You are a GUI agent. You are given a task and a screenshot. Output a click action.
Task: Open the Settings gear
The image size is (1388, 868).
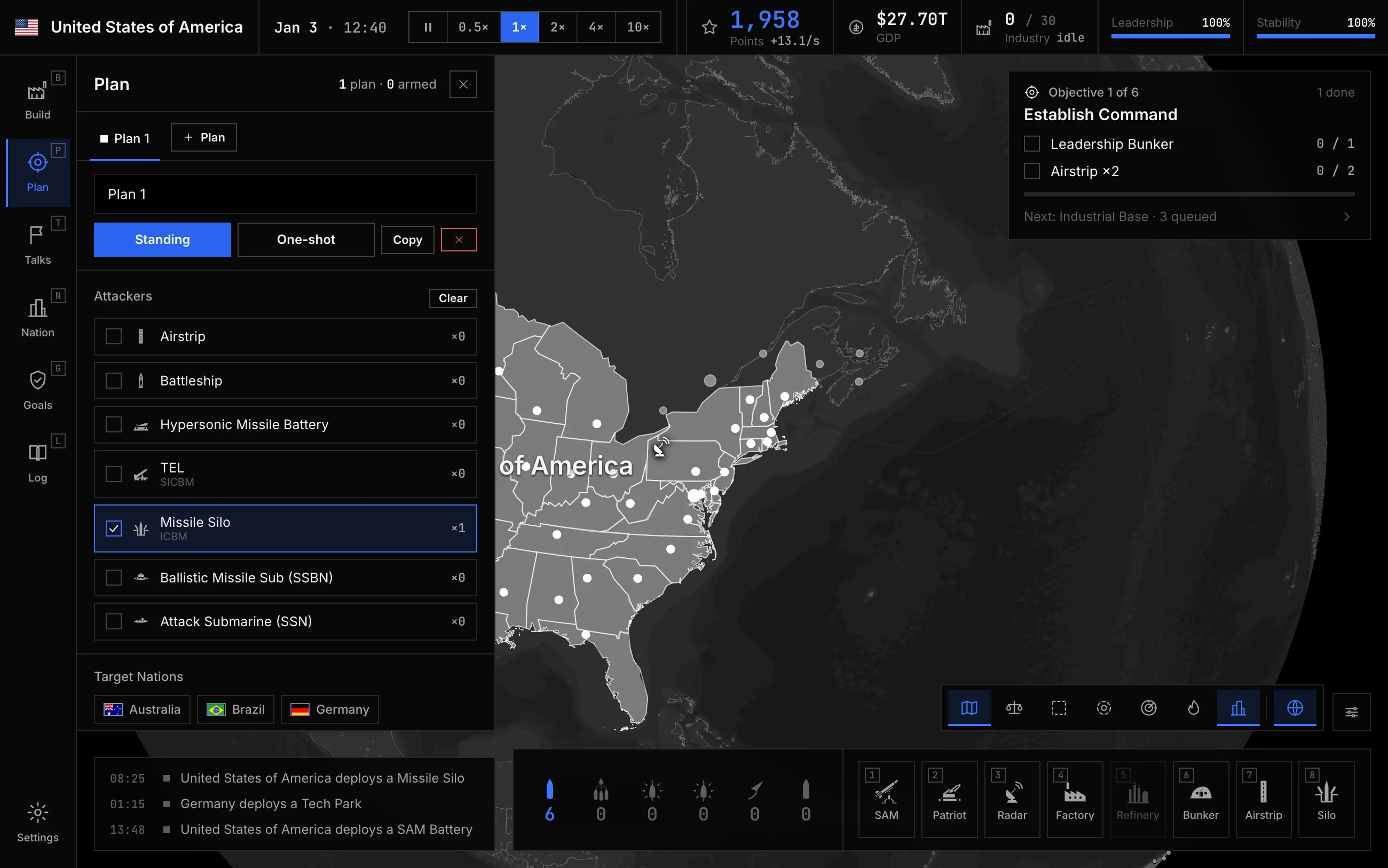pos(38,822)
